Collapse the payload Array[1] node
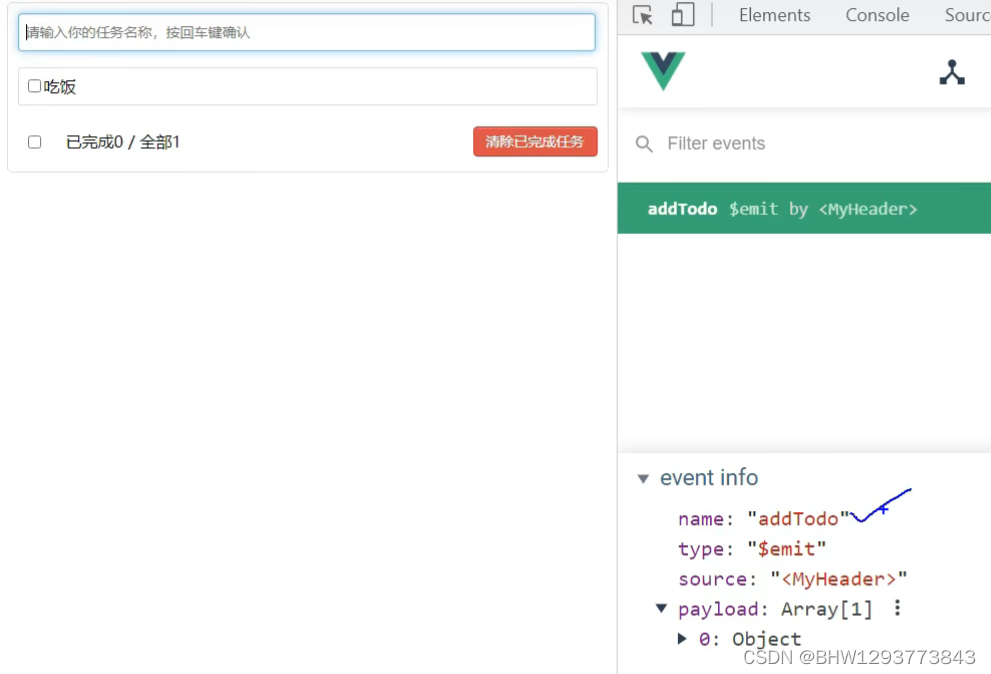This screenshot has height=674, width=991. point(661,608)
